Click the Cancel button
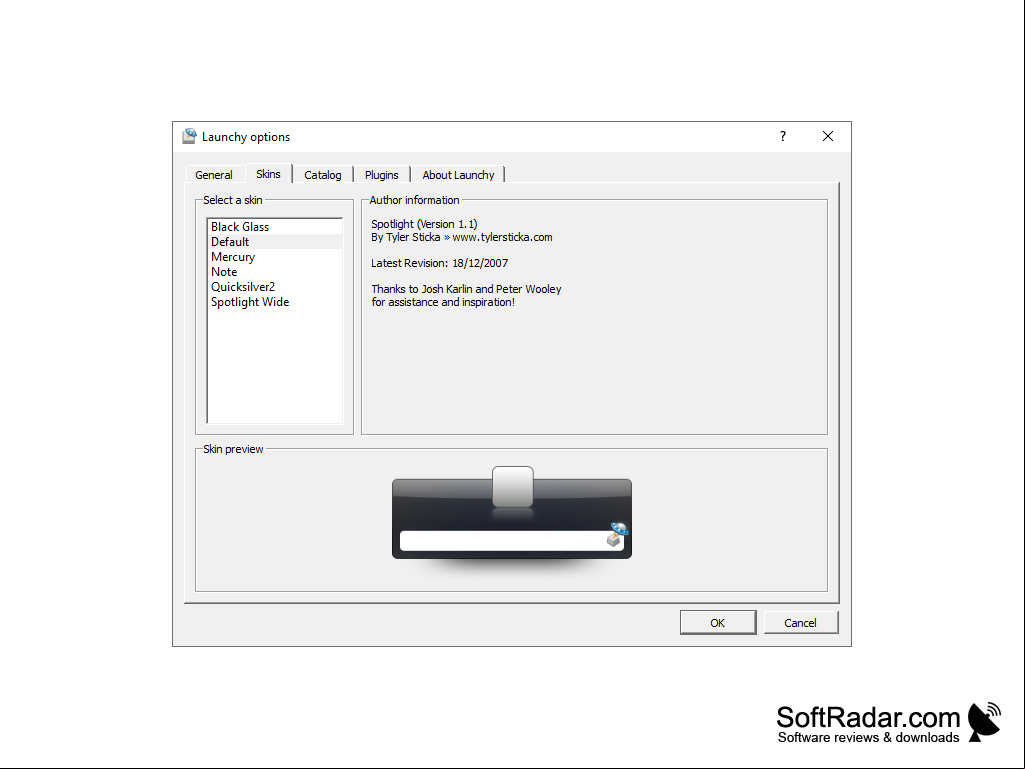Image resolution: width=1025 pixels, height=769 pixels. [800, 623]
